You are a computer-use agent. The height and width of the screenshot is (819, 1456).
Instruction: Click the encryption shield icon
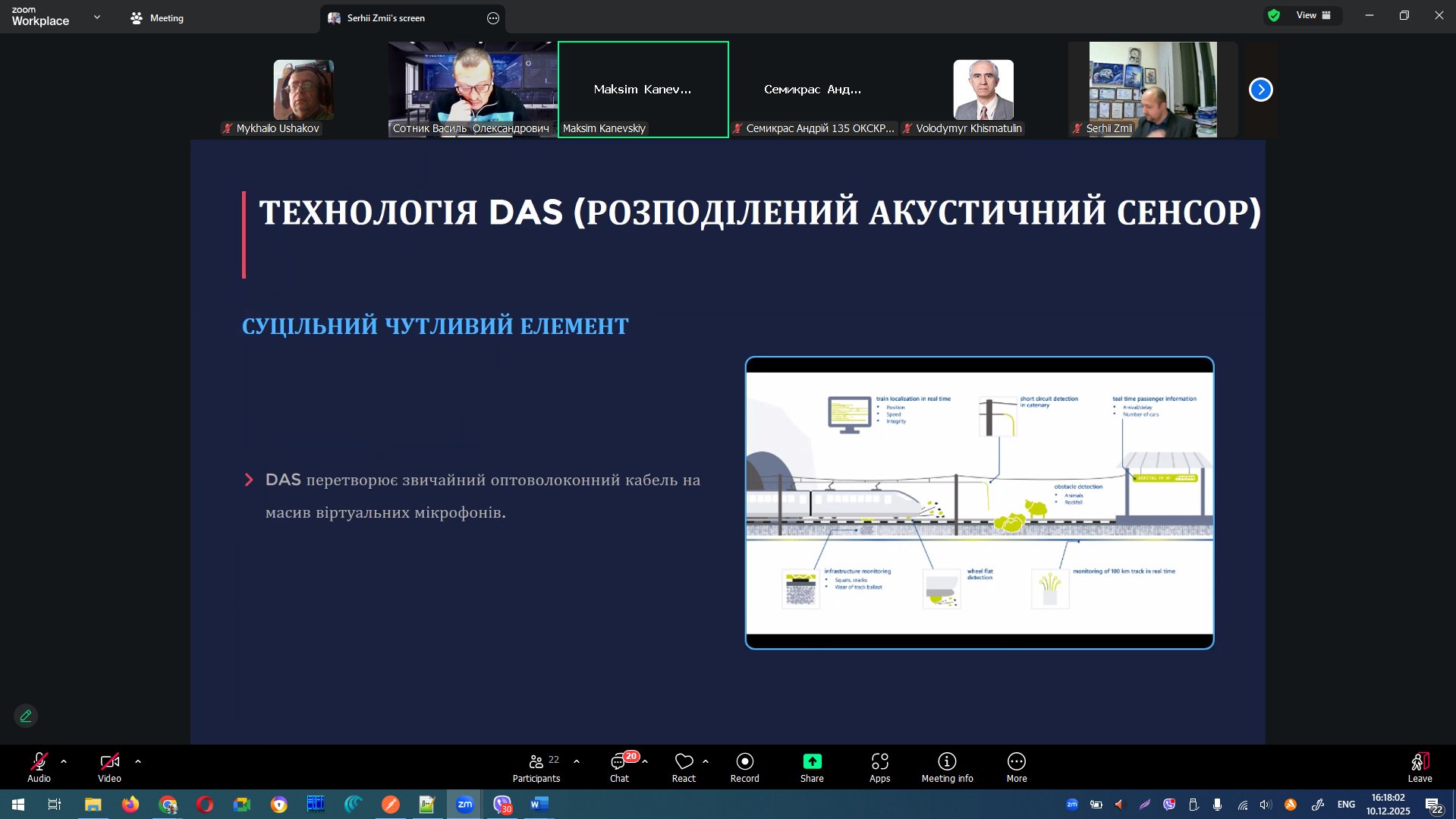(x=1274, y=15)
